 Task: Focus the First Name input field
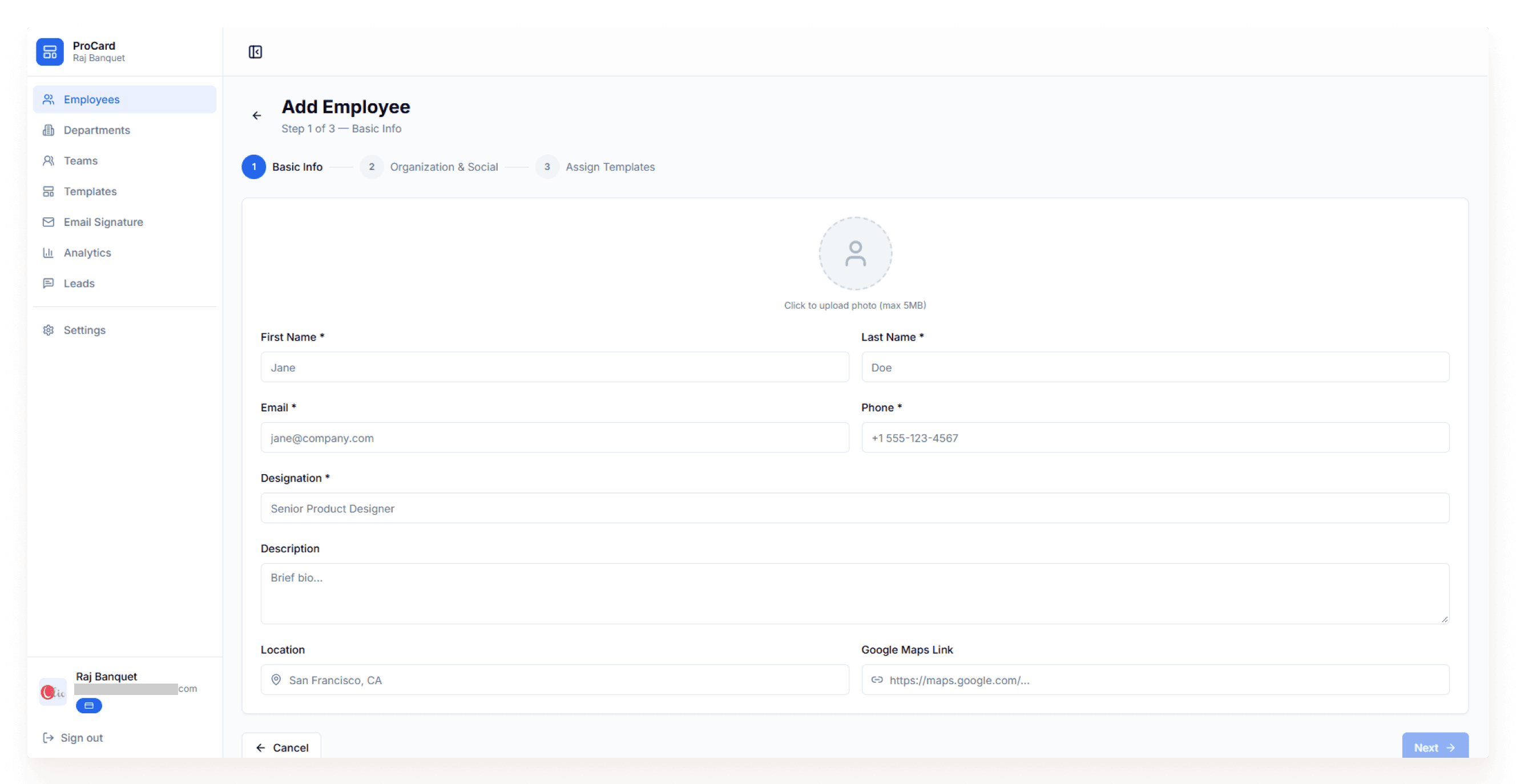554,367
